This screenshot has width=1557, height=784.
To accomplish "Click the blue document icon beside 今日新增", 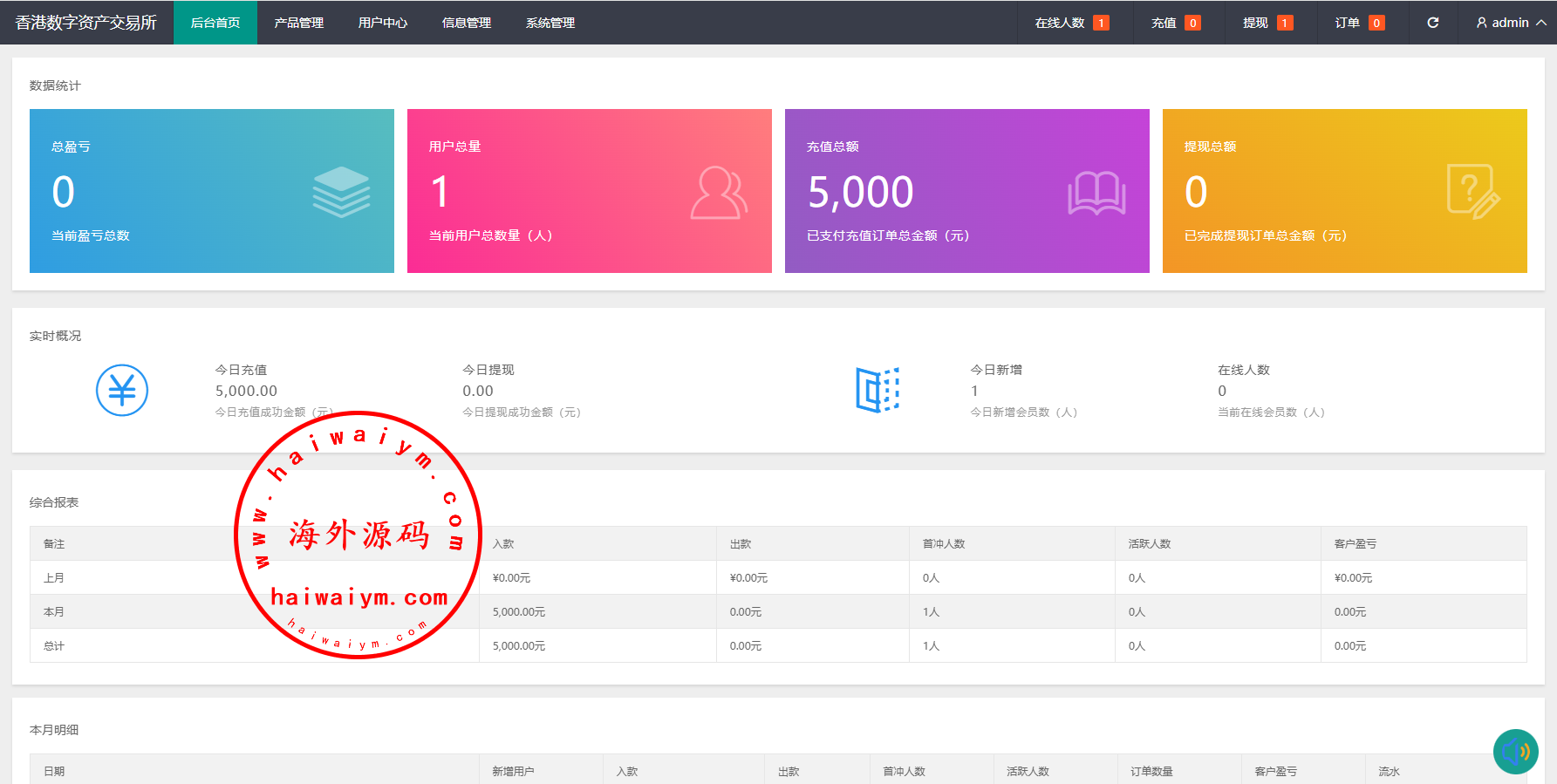I will click(x=877, y=390).
